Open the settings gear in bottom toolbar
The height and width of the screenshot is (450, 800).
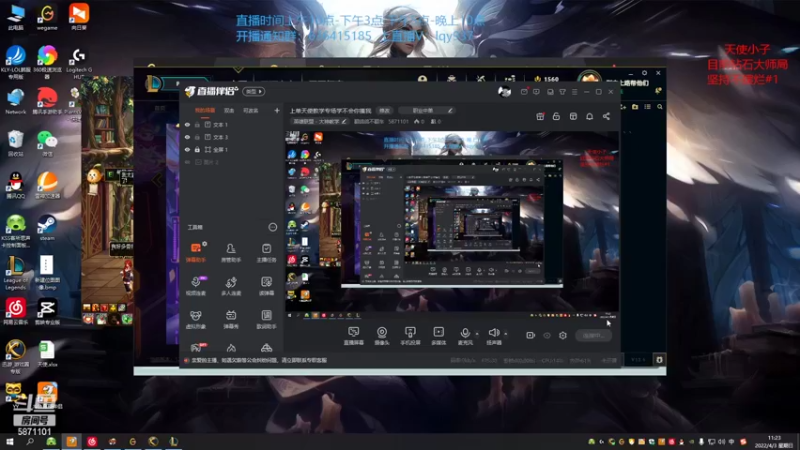coord(563,335)
